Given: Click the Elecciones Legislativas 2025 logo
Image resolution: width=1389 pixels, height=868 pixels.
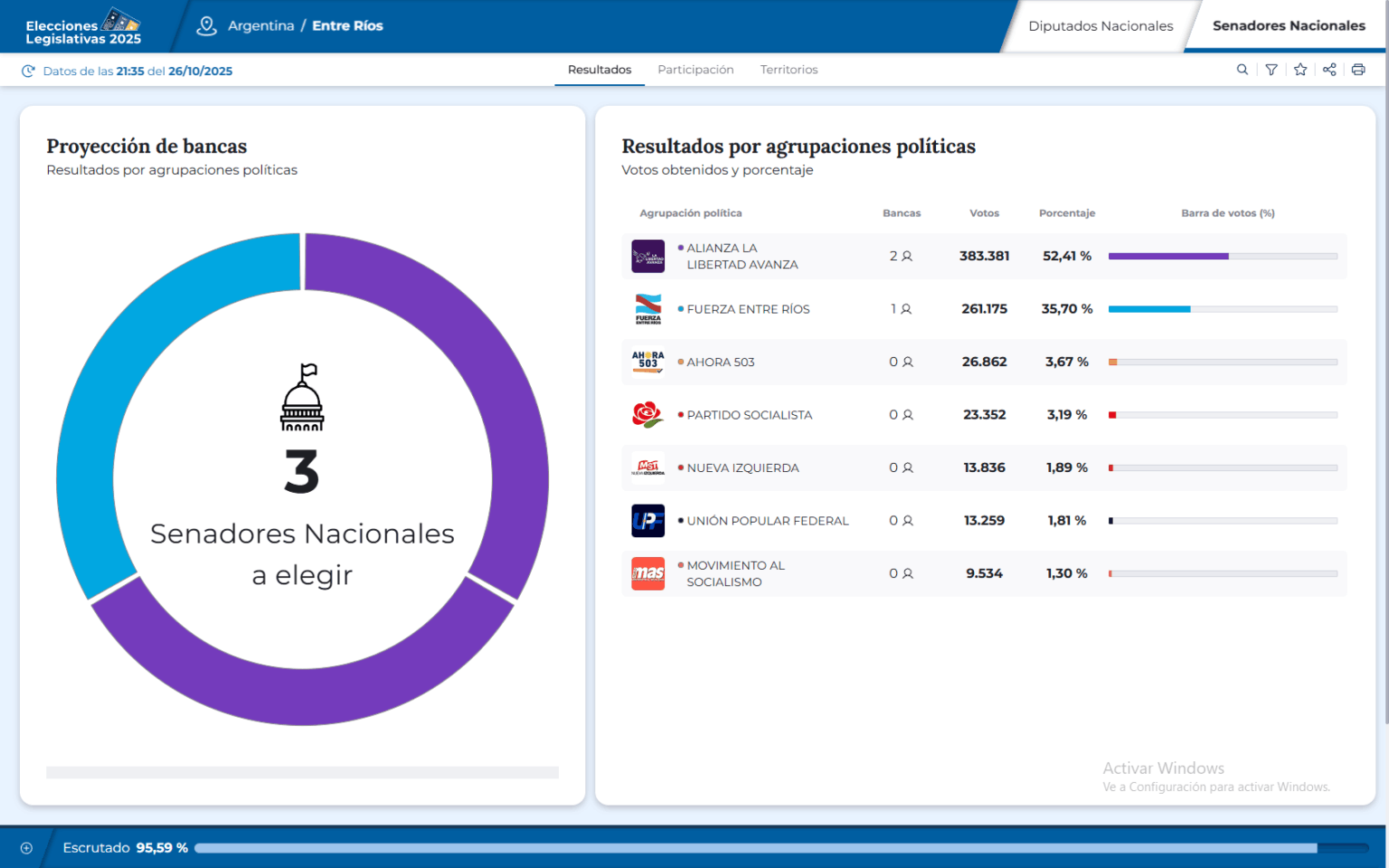Looking at the screenshot, I should point(83,26).
